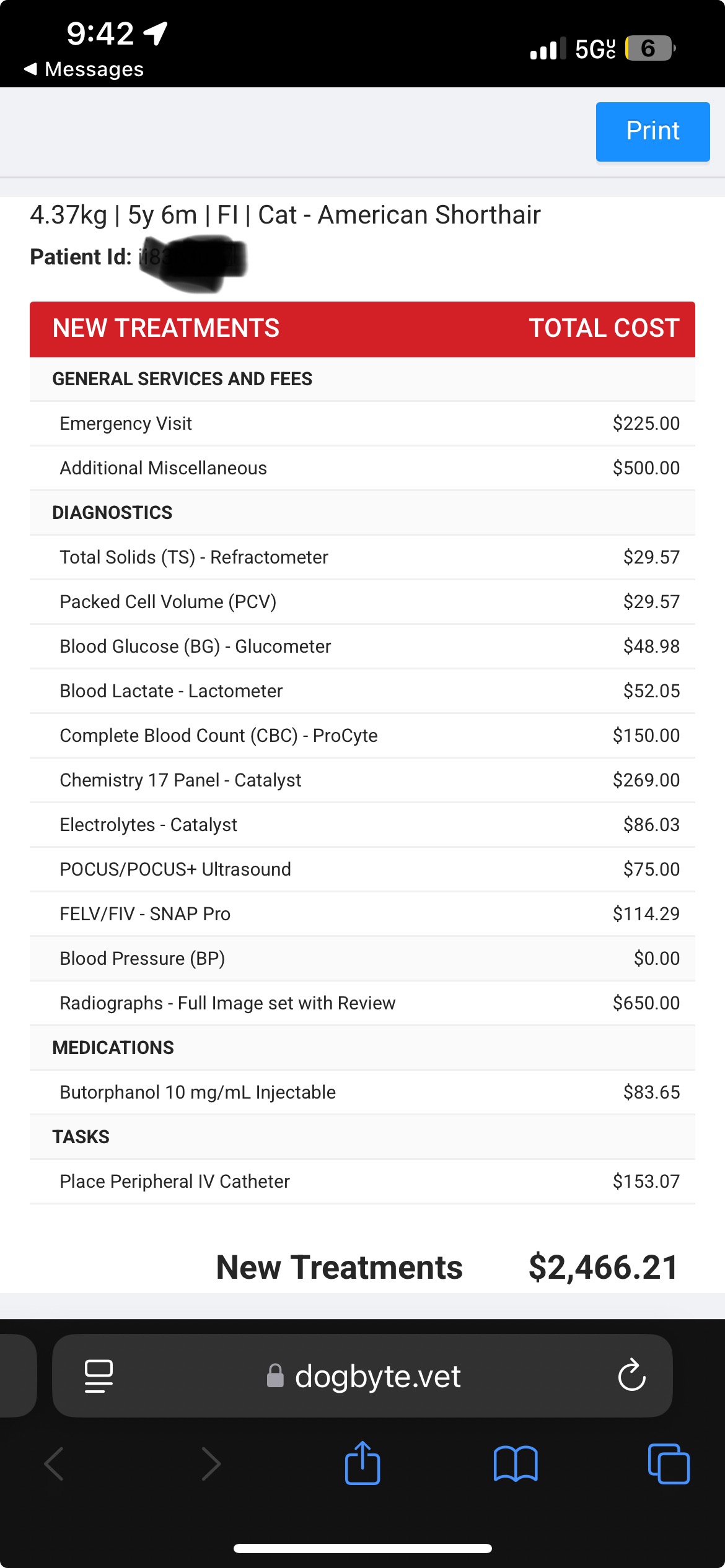725x1568 pixels.
Task: Return to Messages via back arrow
Action: (x=84, y=69)
